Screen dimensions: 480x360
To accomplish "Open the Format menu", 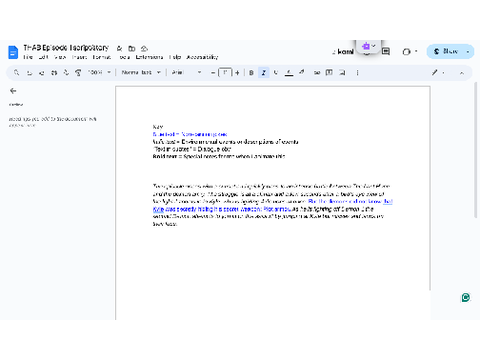I will [x=102, y=57].
